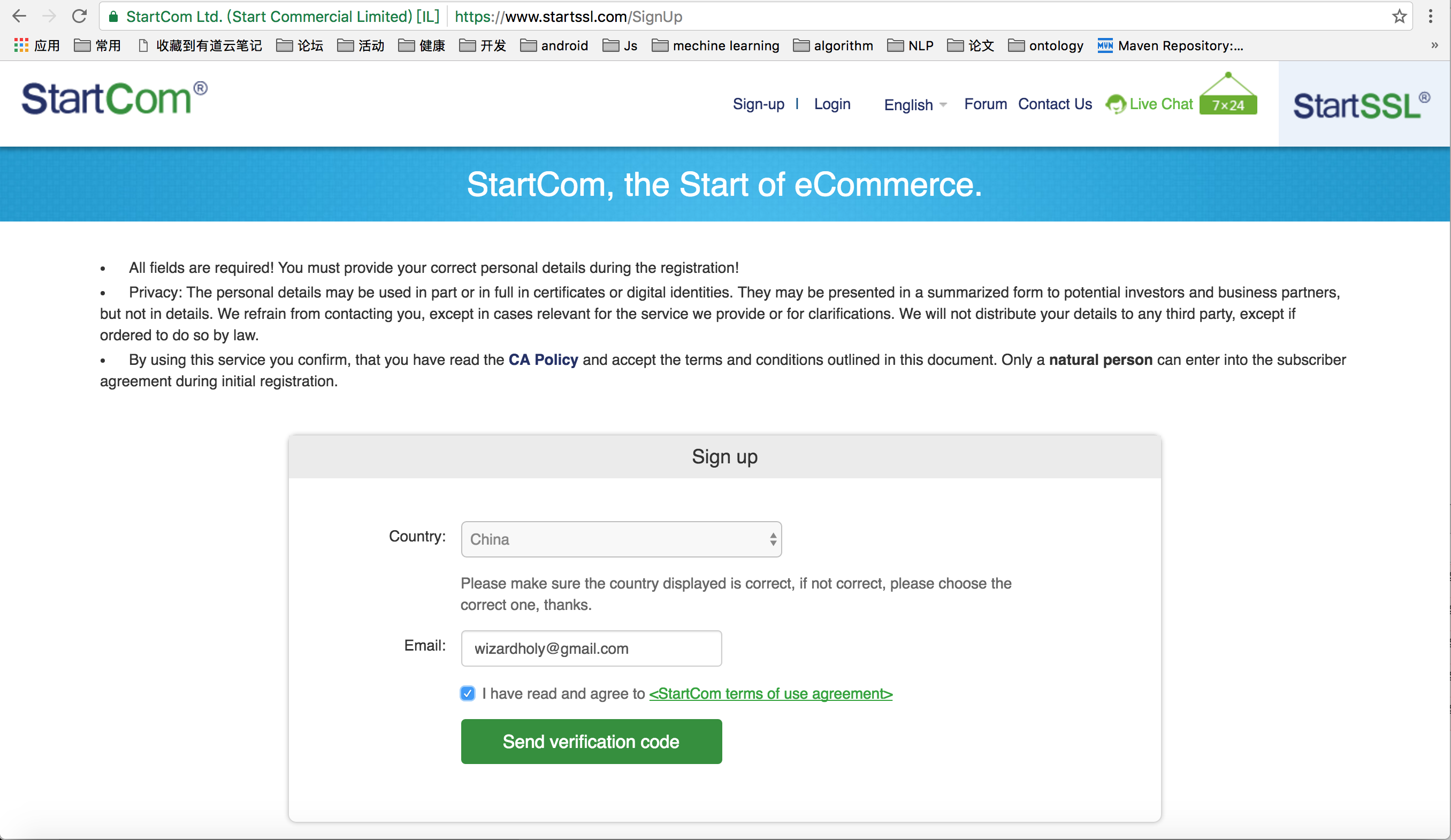Open the Country dropdown showing China
Viewport: 1451px width, 840px height.
[x=621, y=539]
